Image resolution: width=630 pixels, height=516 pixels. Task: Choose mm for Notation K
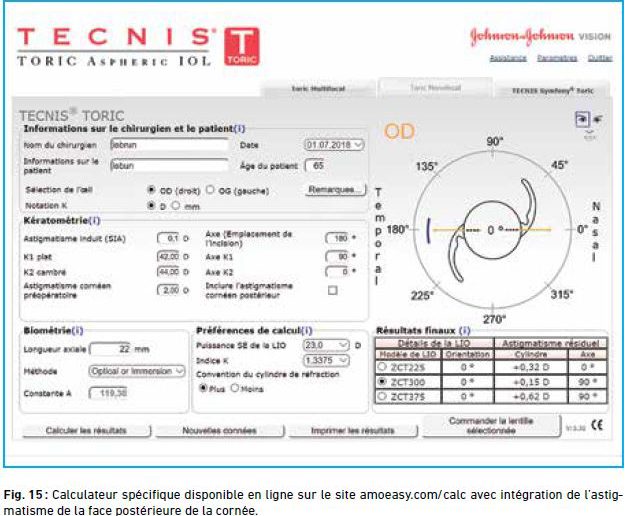176,205
